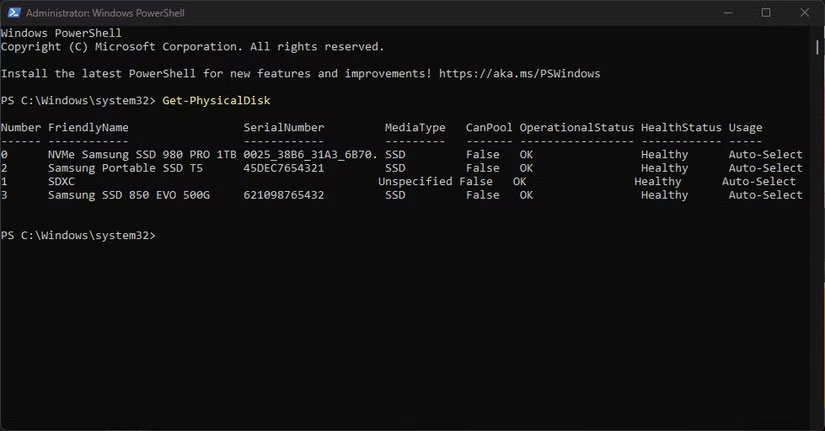The image size is (825, 431).
Task: Click the SerialNumber column header
Action: 284,128
